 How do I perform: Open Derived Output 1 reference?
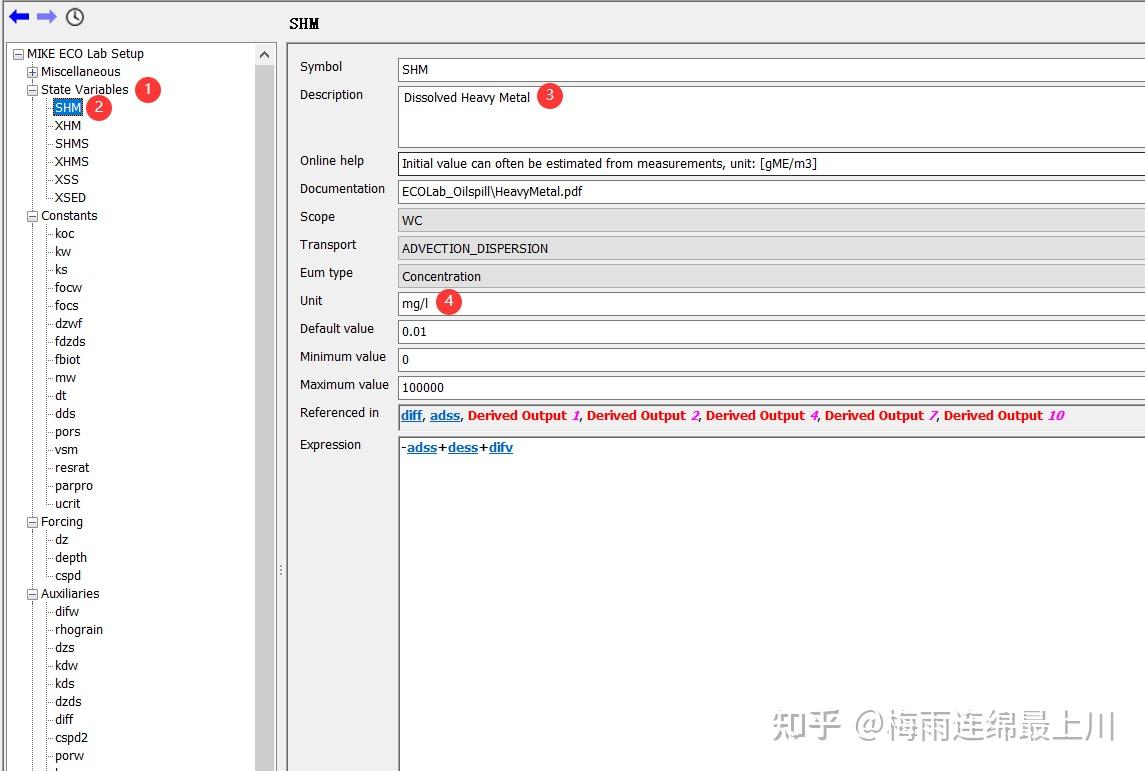click(524, 415)
